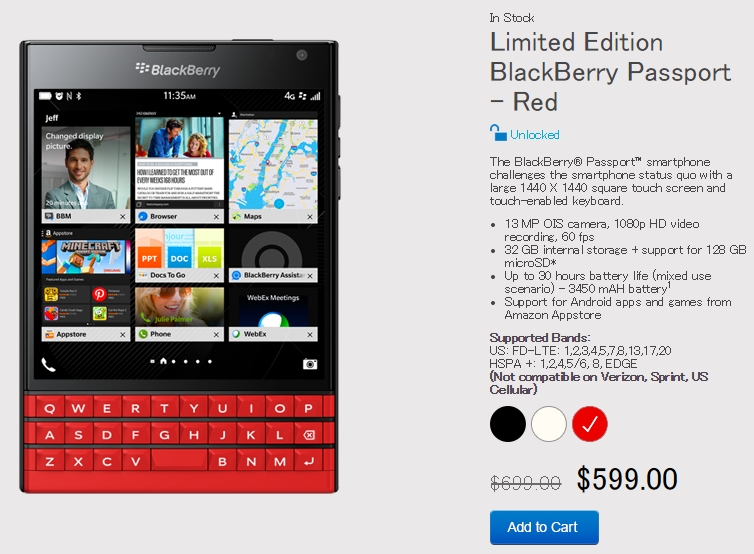Close the Maps app tile
Image resolution: width=754 pixels, height=554 pixels.
click(x=310, y=216)
